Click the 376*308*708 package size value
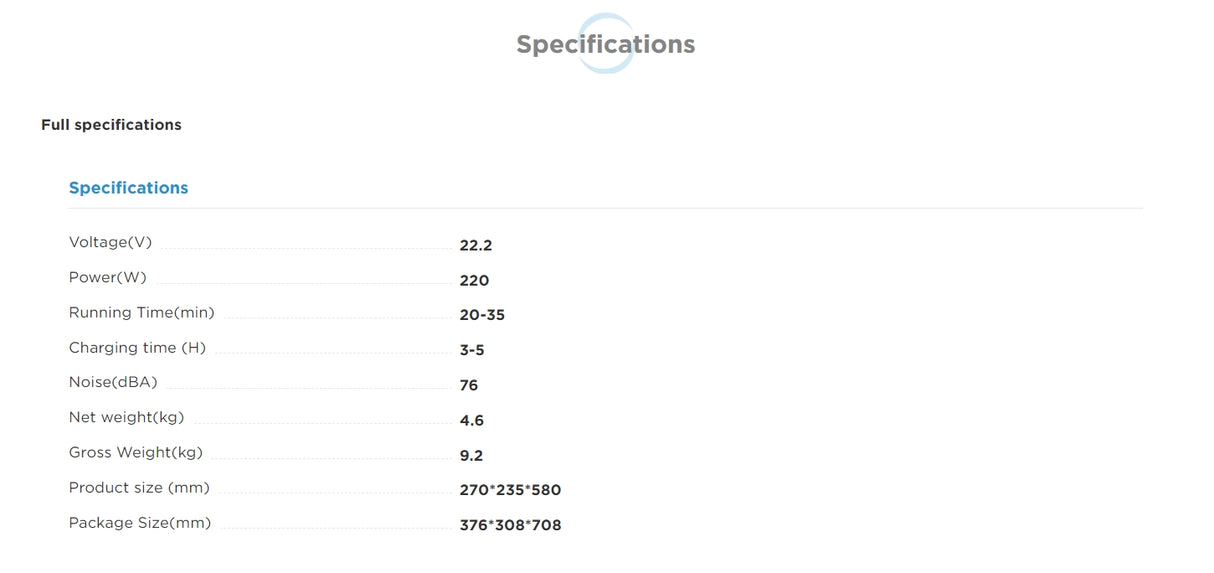 click(510, 525)
